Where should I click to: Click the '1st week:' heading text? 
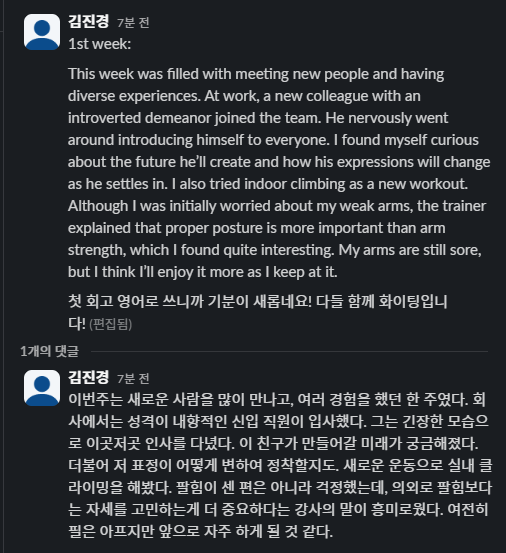click(99, 44)
